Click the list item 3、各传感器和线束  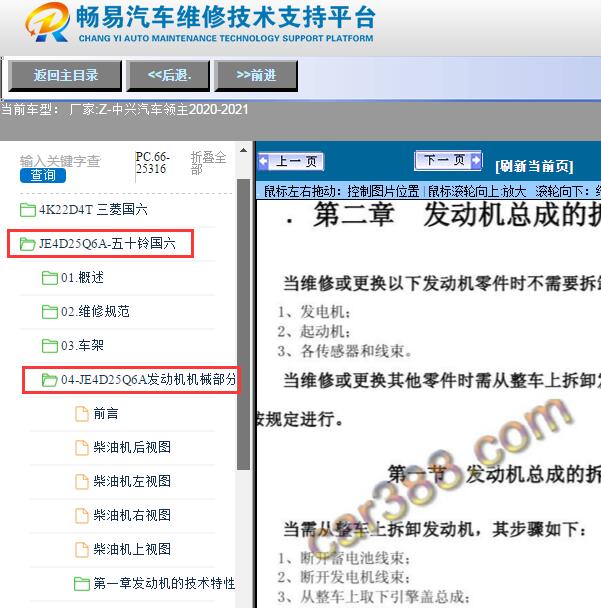coord(344,351)
